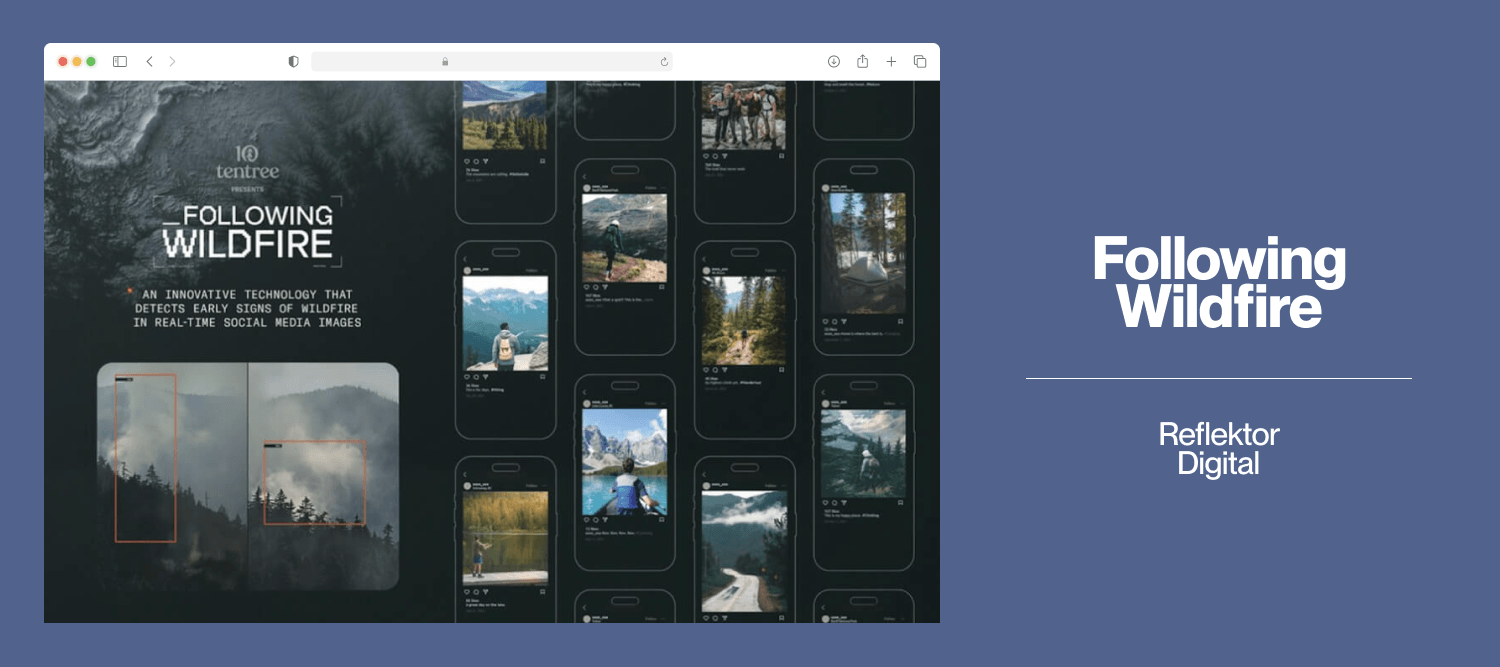Open the woman hiking uphill post photo
This screenshot has height=667, width=1500.
click(624, 237)
